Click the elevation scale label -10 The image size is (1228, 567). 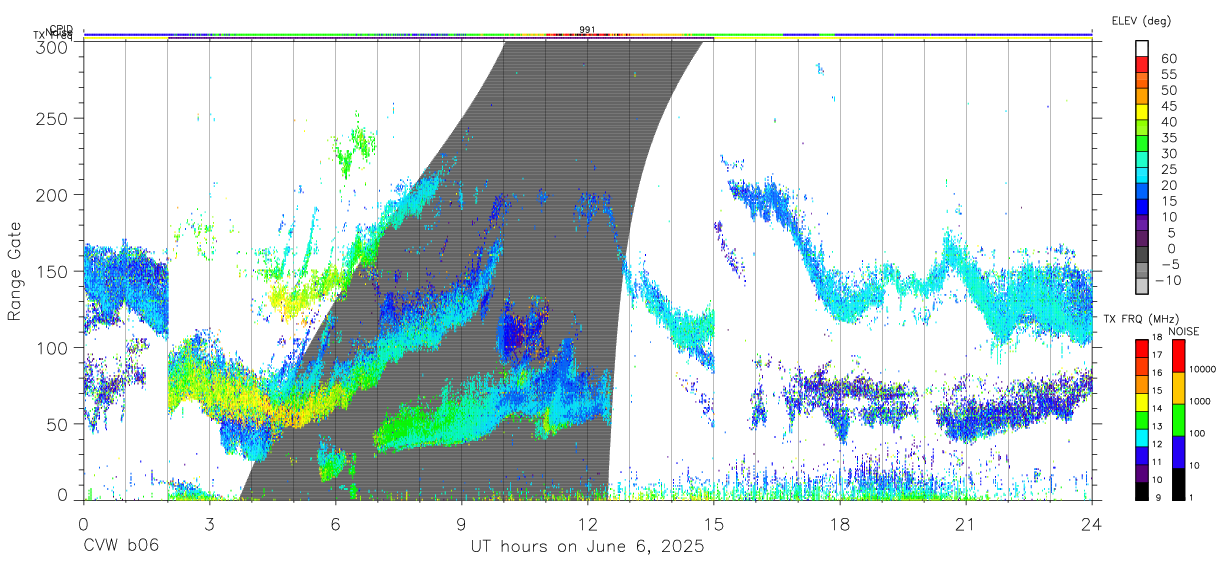click(1166, 280)
